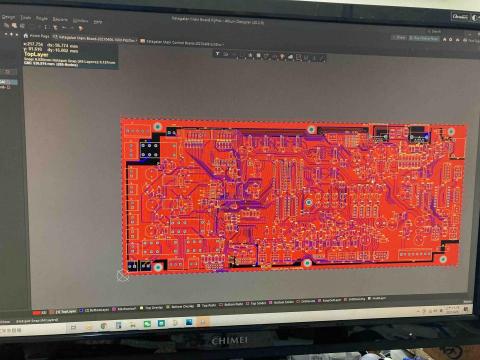The height and width of the screenshot is (360, 480).
Task: Click the notifications bell icon at top right
Action: (457, 40)
